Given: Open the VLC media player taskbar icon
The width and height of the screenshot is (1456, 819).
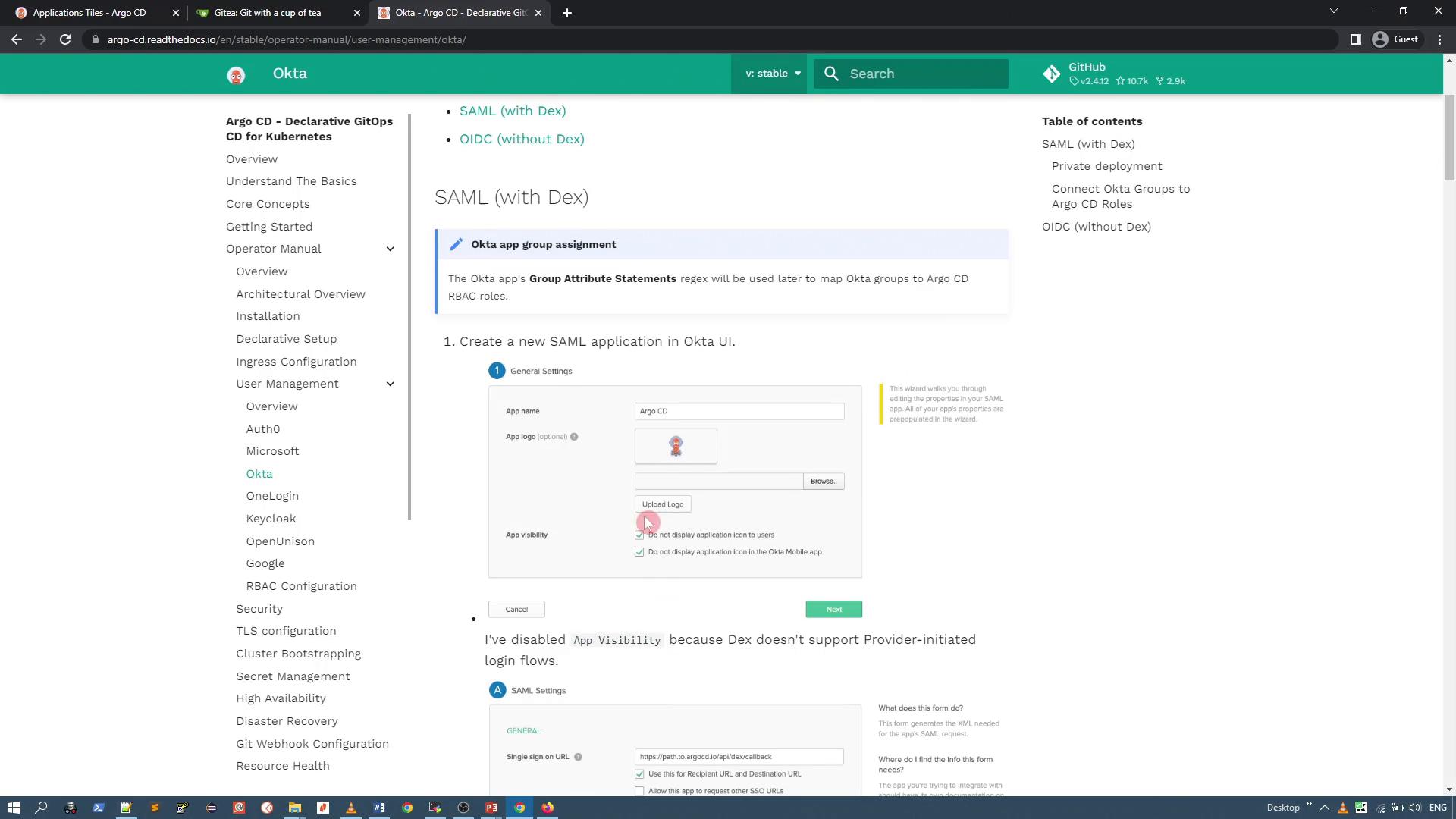Looking at the screenshot, I should [x=351, y=808].
